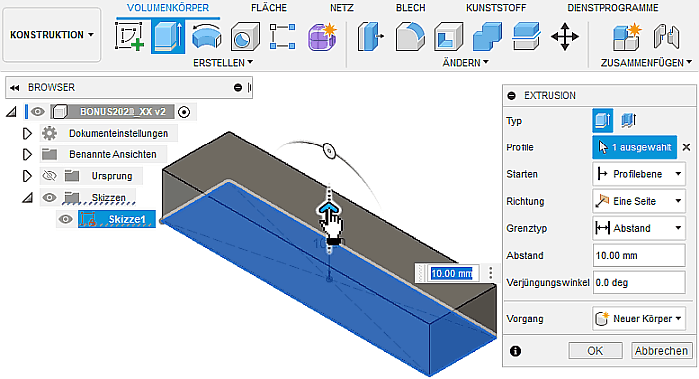Viewport: 699px width, 379px height.
Task: Select the Offset Face tool icon
Action: (x=526, y=37)
